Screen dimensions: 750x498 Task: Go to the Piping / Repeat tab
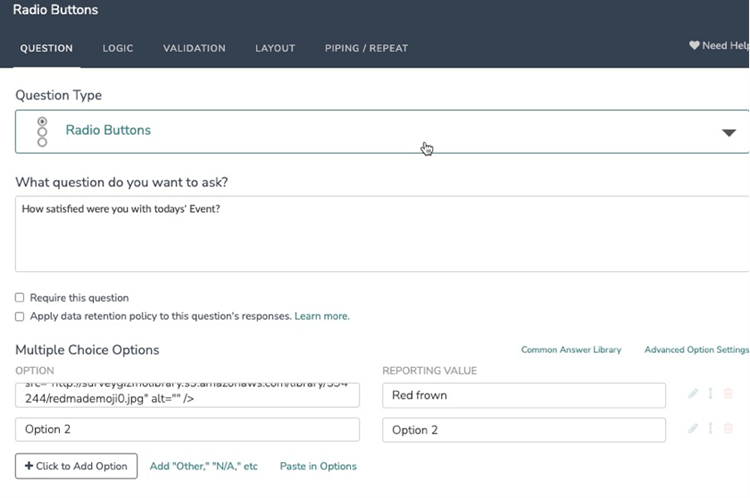pos(366,48)
